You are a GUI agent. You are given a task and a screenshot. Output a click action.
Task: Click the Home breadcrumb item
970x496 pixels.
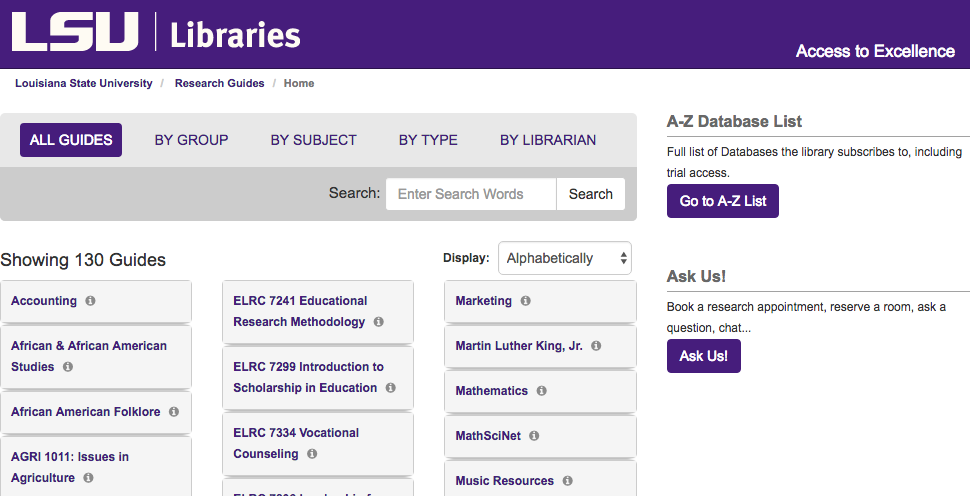pos(299,83)
